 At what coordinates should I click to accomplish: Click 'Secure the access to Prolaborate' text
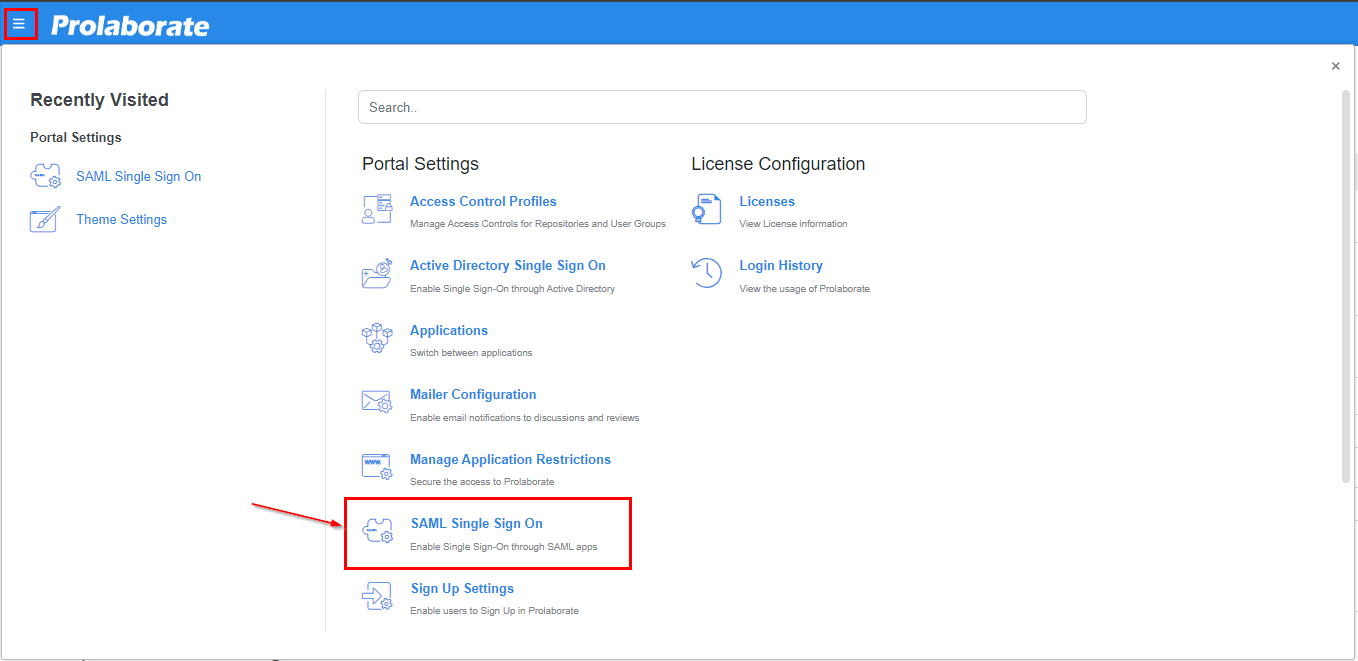click(x=482, y=482)
